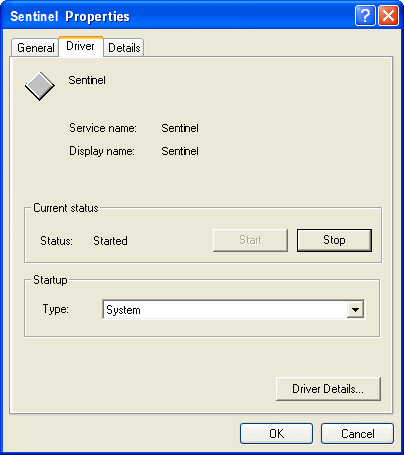Click the Display name: label
This screenshot has height=455, width=404.
pos(102,151)
